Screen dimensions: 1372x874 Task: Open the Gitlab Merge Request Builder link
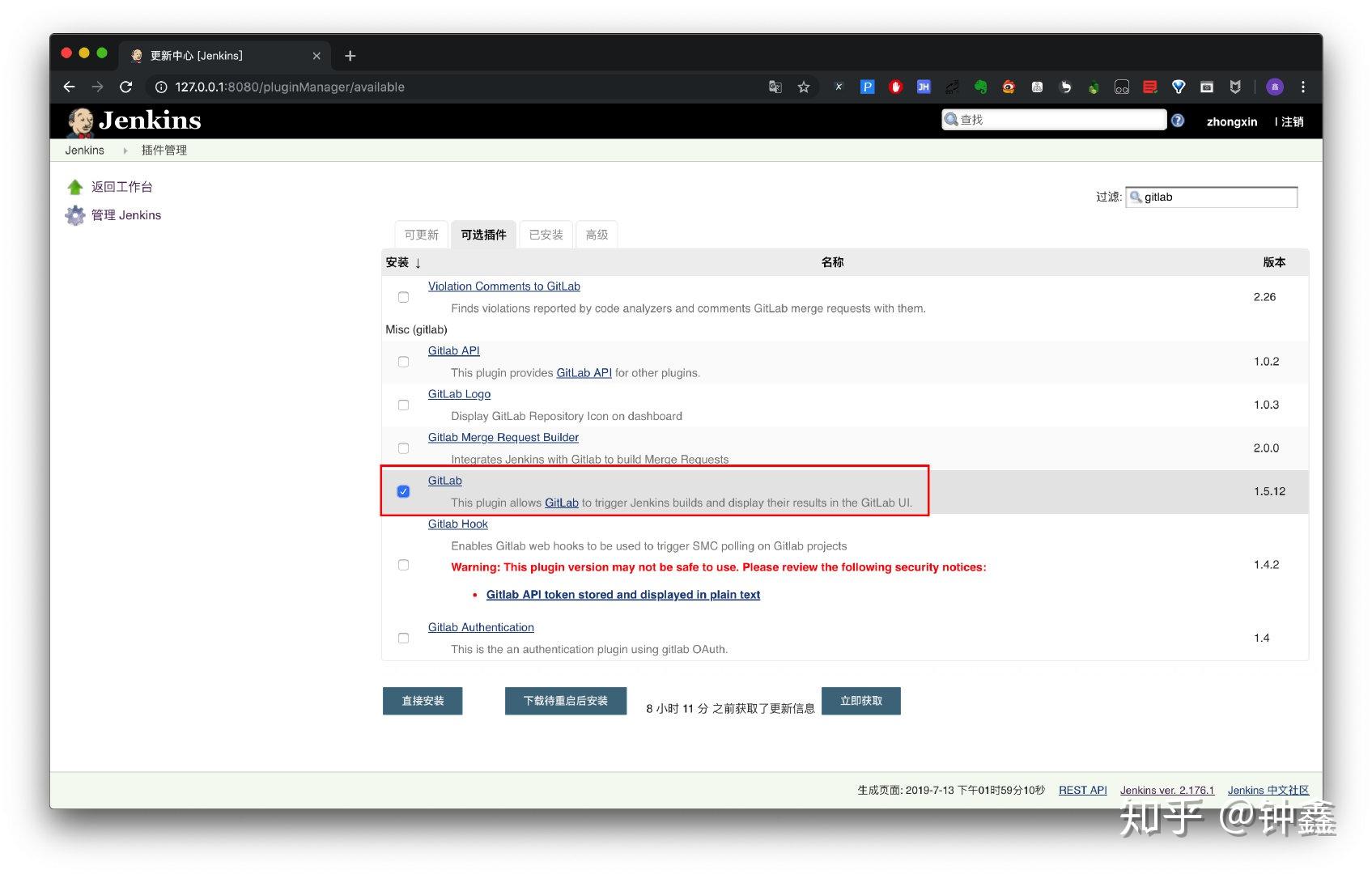(503, 437)
